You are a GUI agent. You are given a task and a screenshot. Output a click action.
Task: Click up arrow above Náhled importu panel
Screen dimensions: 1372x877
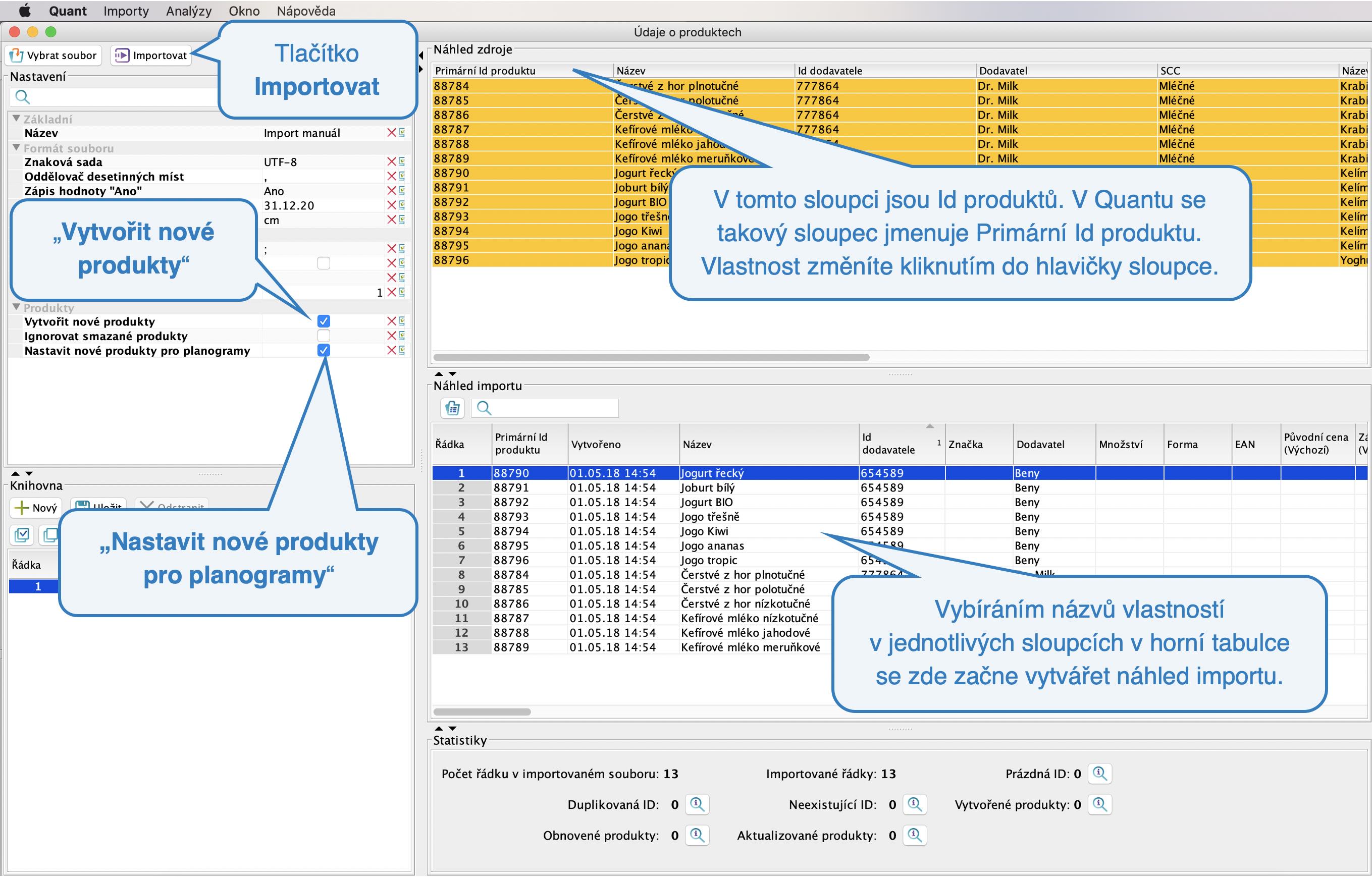pyautogui.click(x=438, y=374)
